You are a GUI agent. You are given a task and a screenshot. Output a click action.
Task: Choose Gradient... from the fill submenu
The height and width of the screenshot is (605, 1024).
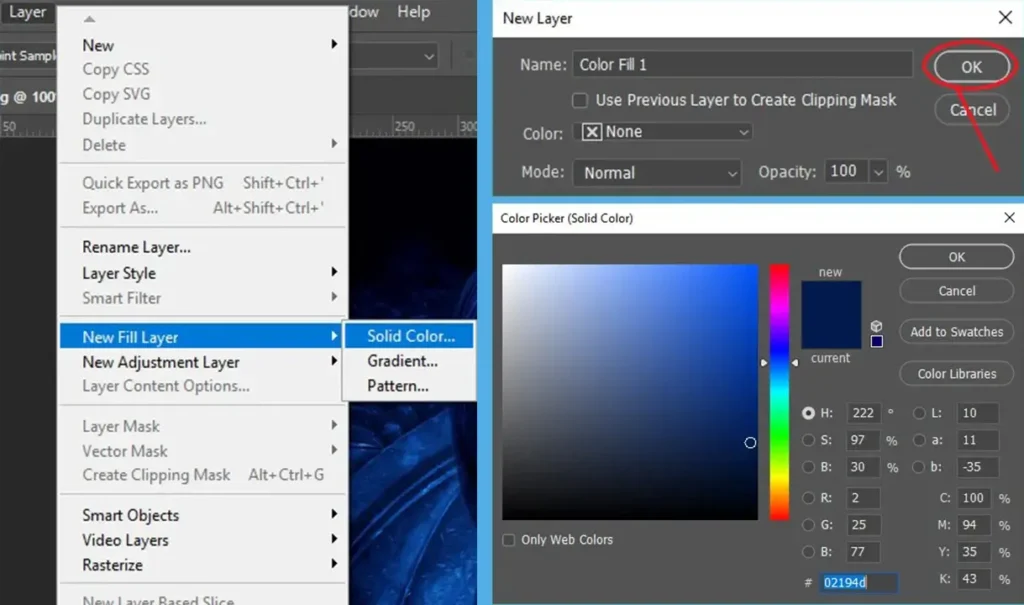pos(409,361)
